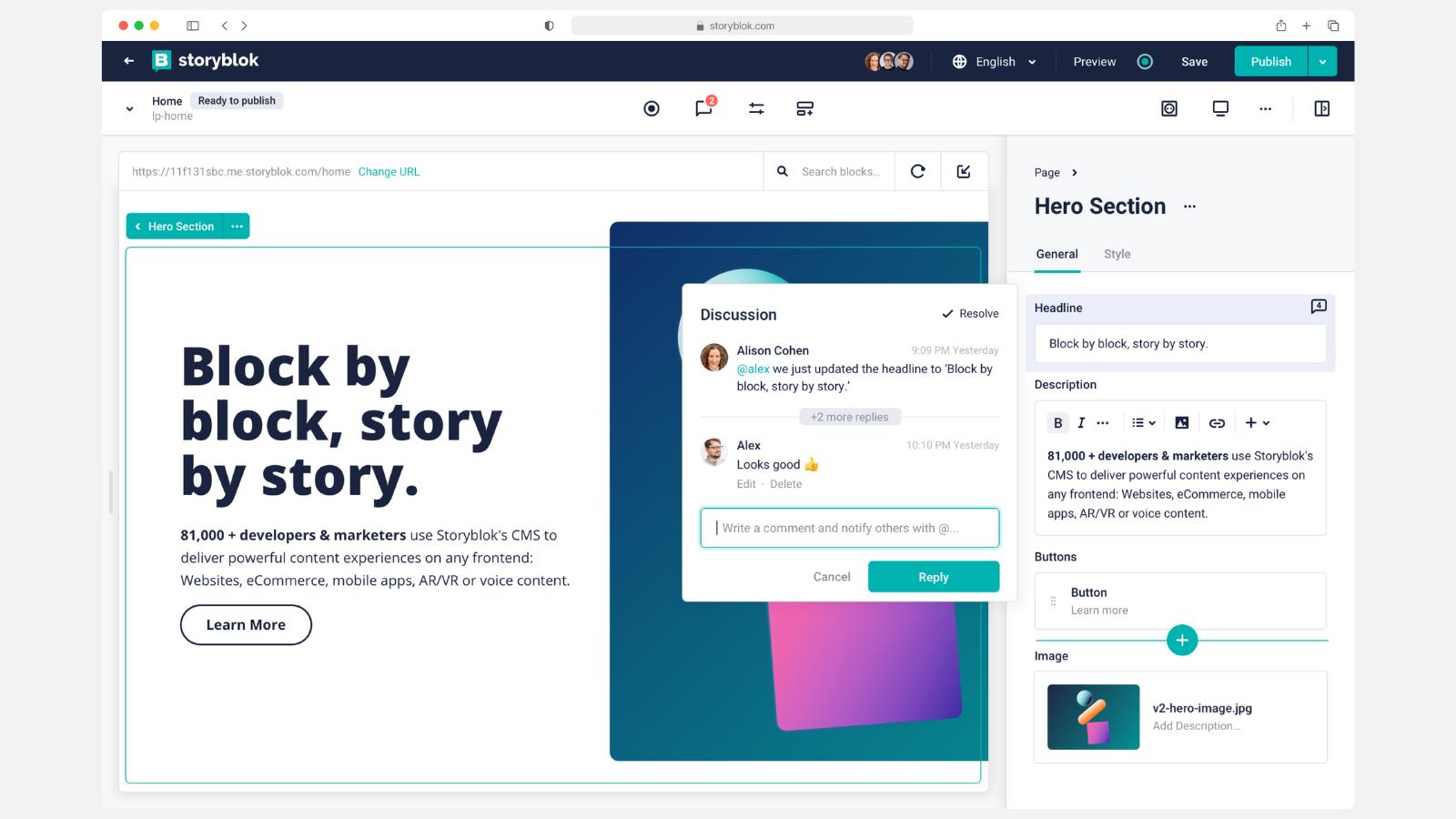The width and height of the screenshot is (1456, 819).
Task: Switch to desktop viewport icon
Action: (1220, 108)
